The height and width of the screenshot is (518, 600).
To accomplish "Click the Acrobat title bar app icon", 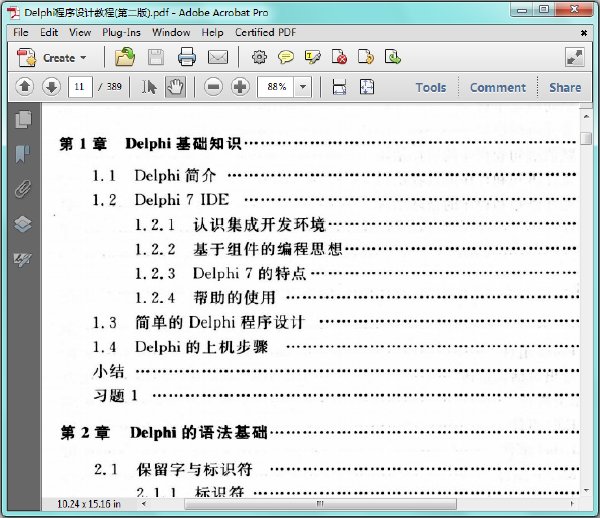I will click(x=13, y=12).
